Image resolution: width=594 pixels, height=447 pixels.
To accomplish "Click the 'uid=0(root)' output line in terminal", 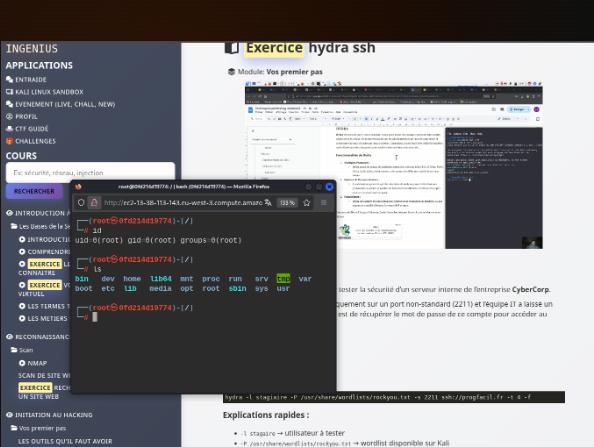I will [159, 240].
